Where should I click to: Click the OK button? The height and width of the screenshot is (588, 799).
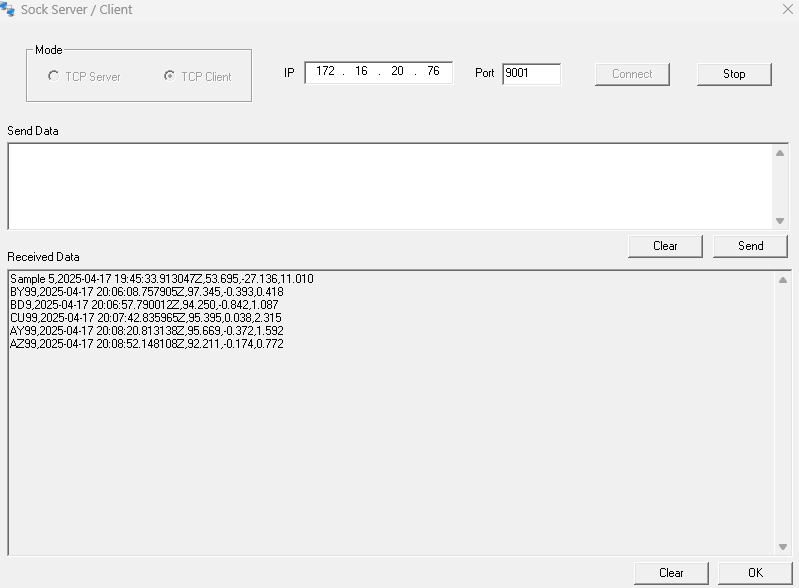pos(755,573)
